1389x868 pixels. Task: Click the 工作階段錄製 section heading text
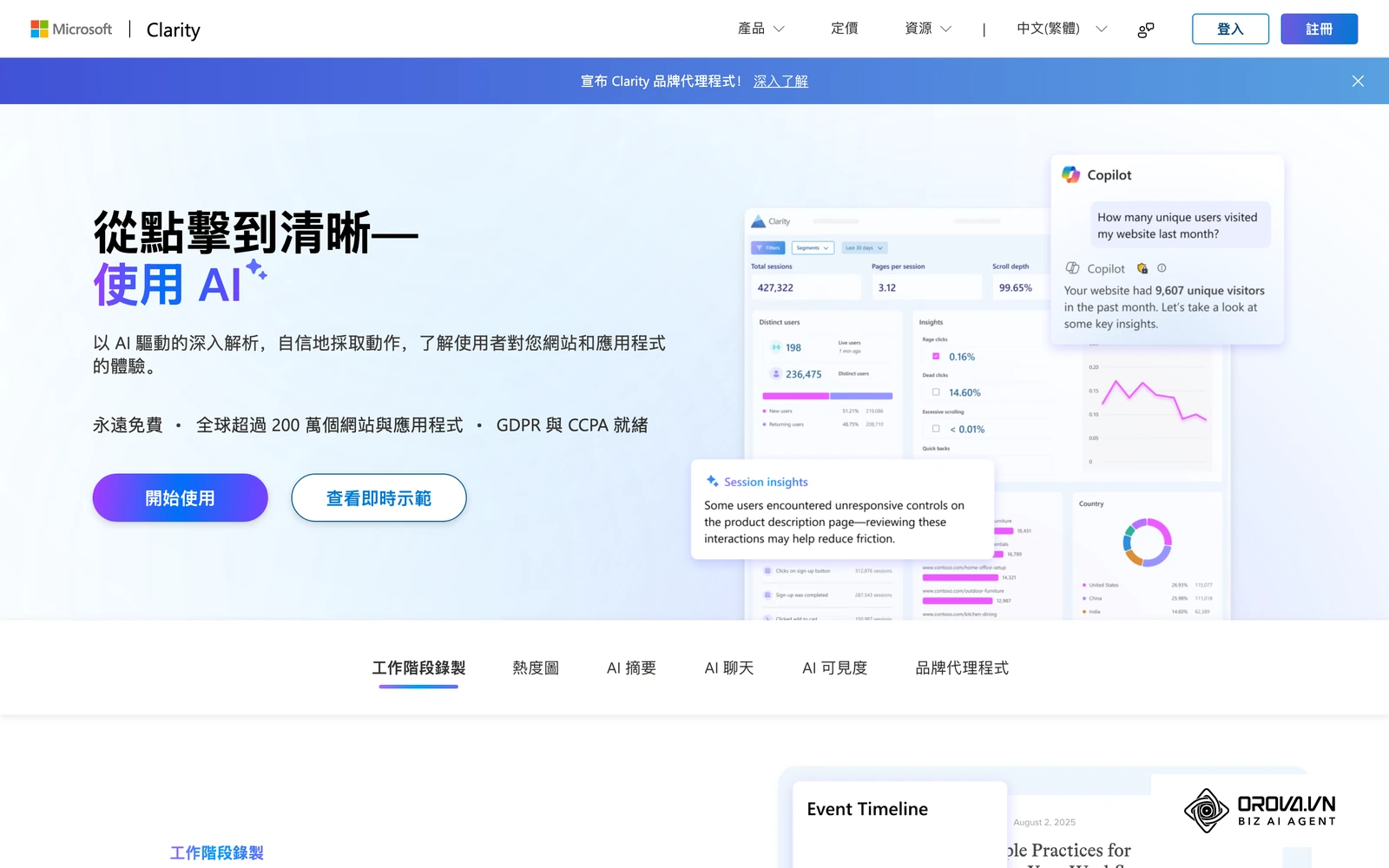click(216, 852)
